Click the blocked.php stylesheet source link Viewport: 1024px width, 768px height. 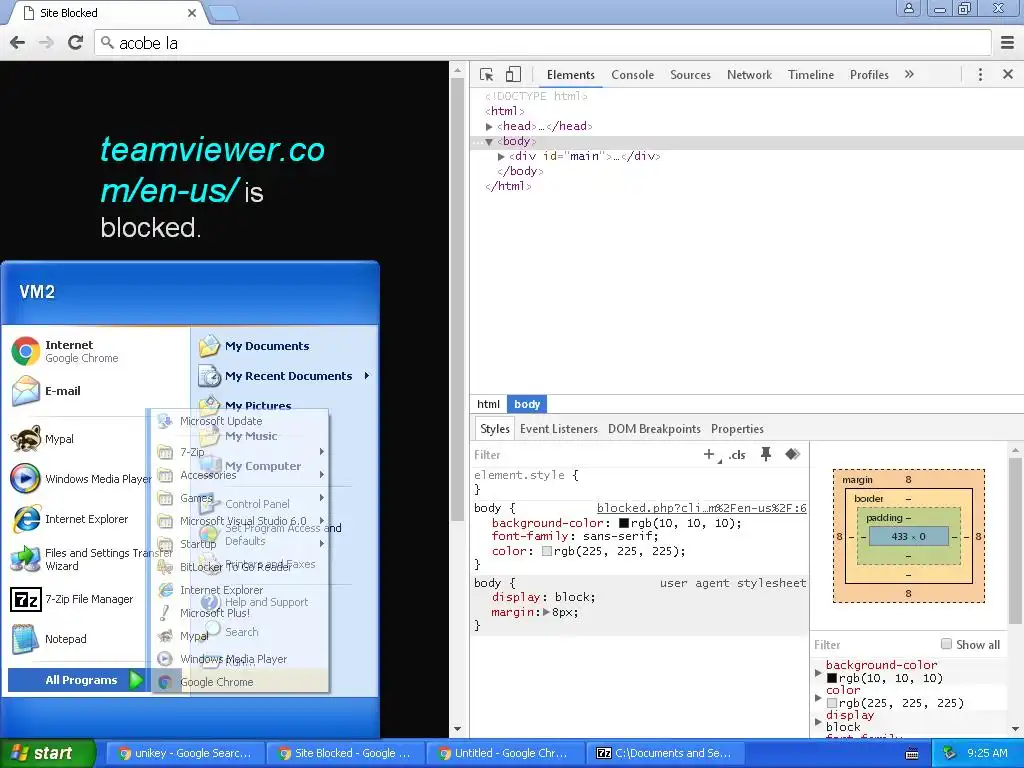tap(701, 508)
